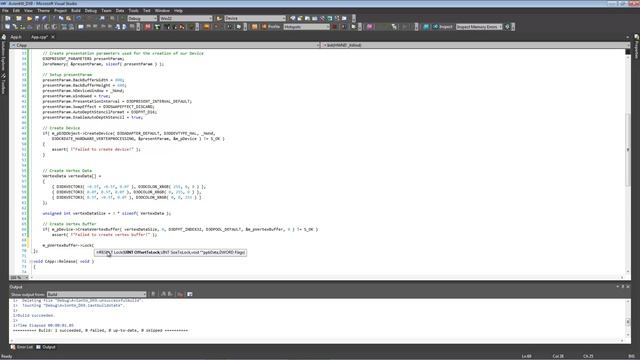Go to next message in Output

click(171, 294)
